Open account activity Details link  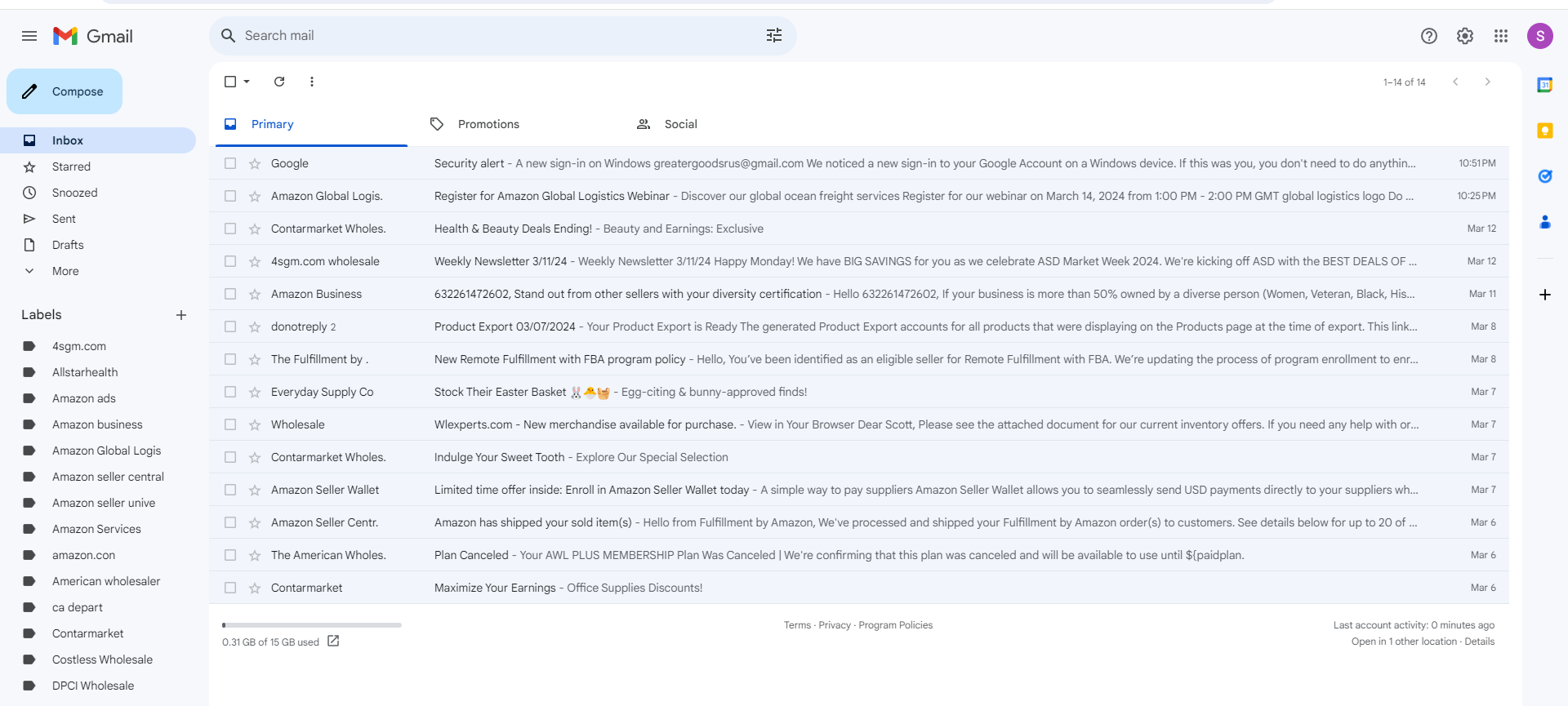[1479, 642]
